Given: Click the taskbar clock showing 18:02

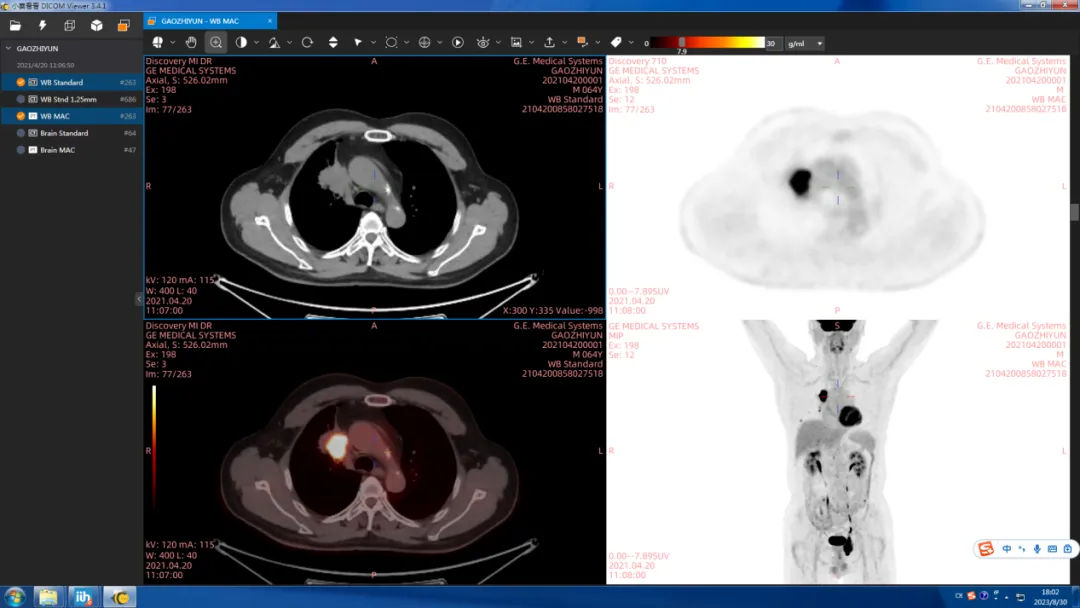Looking at the screenshot, I should coord(1050,597).
